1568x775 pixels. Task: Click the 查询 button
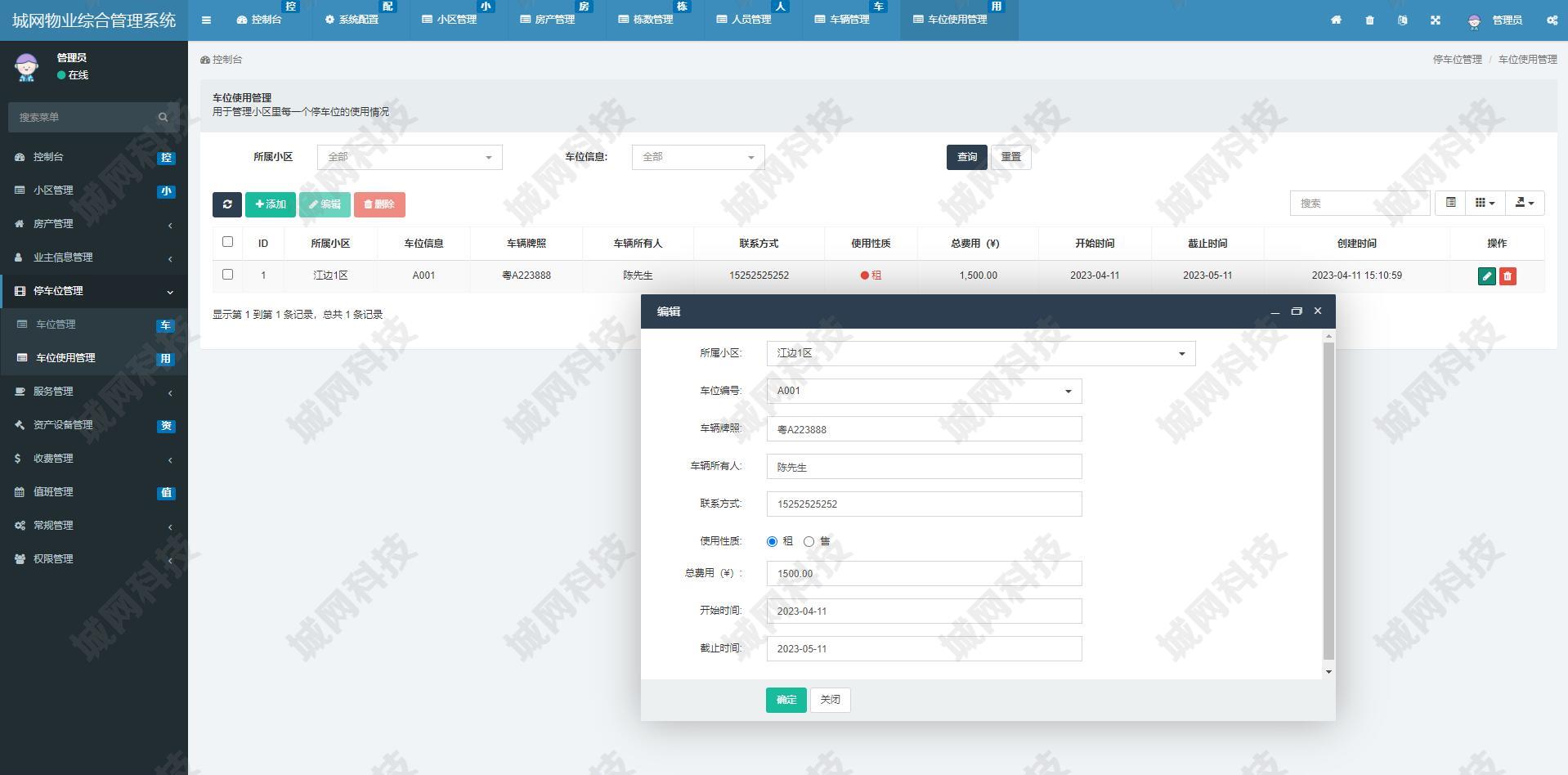coord(967,157)
